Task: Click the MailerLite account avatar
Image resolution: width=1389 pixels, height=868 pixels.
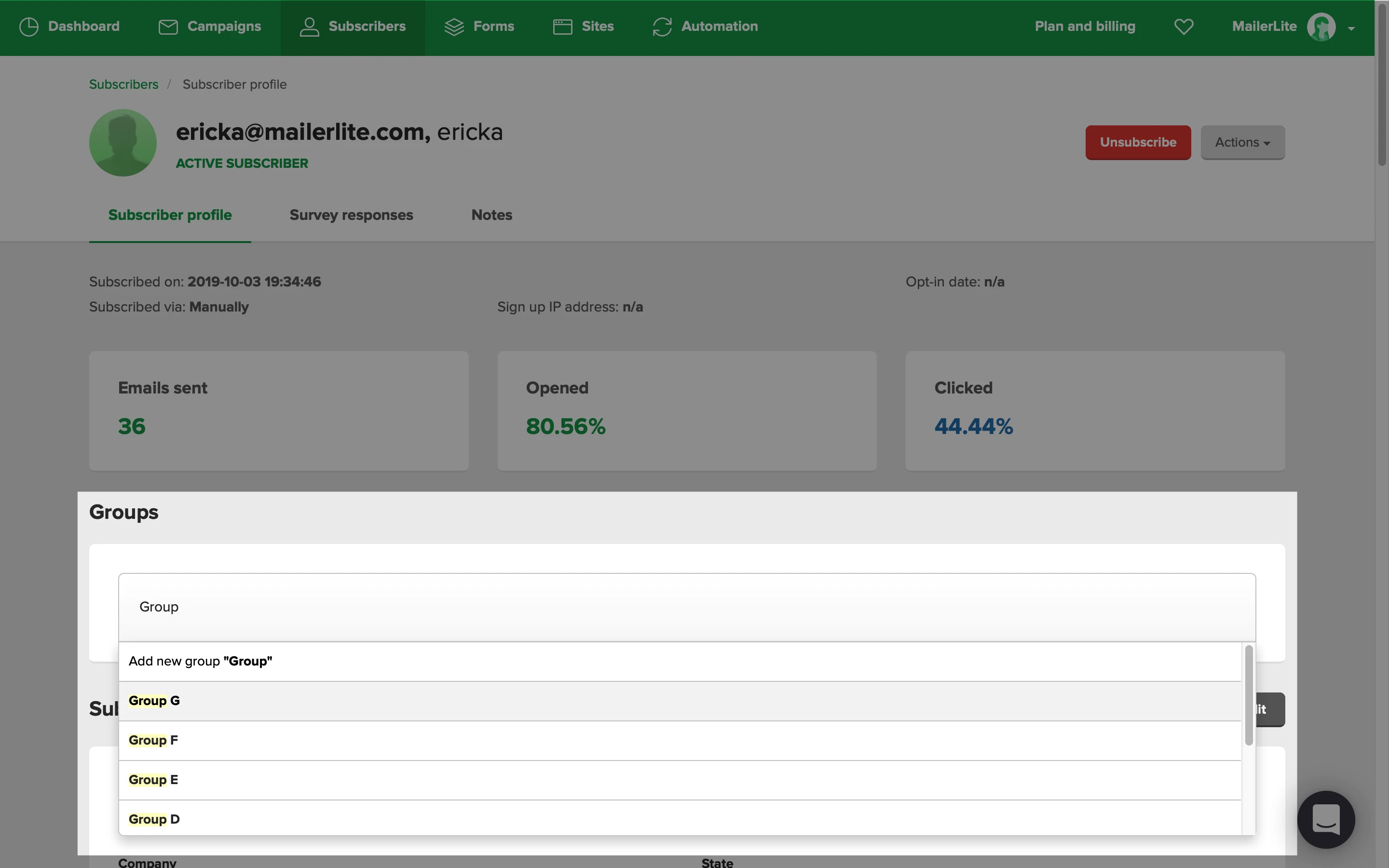Action: click(1321, 27)
